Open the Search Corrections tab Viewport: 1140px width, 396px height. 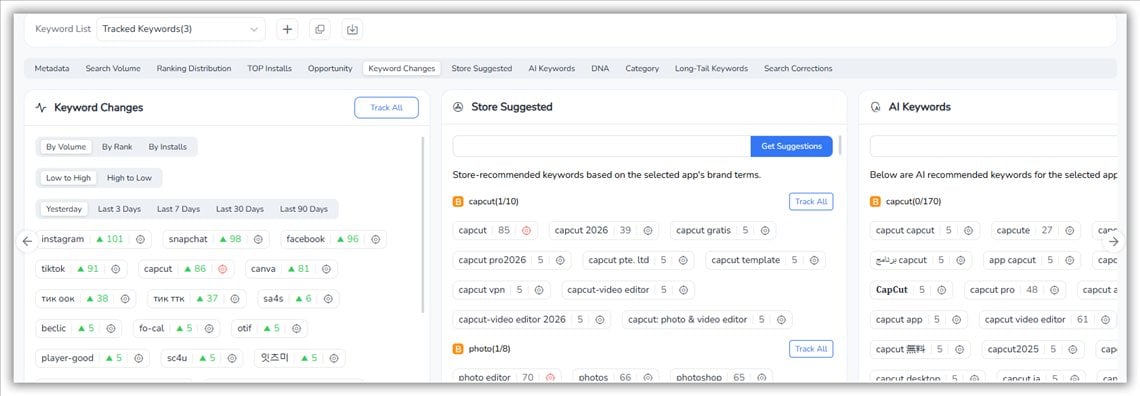(x=798, y=68)
